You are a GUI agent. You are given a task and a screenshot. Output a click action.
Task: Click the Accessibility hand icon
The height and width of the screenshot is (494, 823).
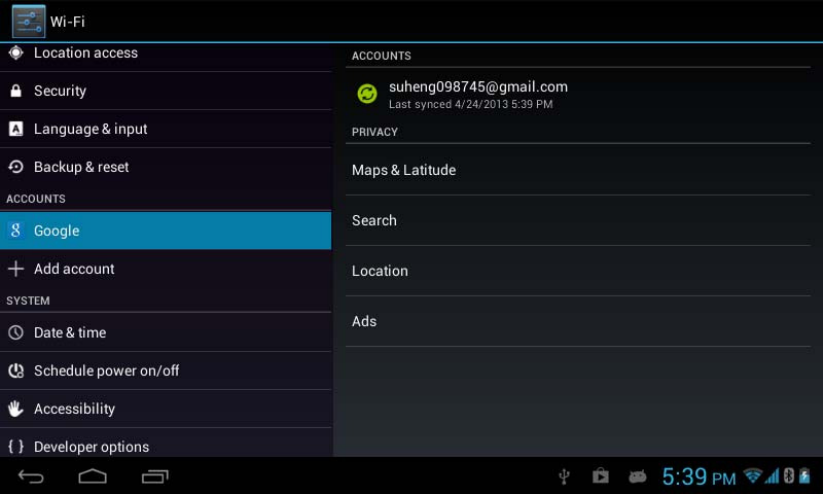coord(16,408)
